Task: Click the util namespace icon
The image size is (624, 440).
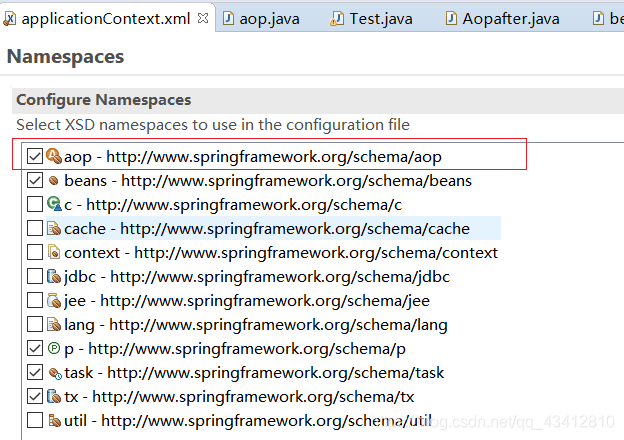Action: coord(54,420)
